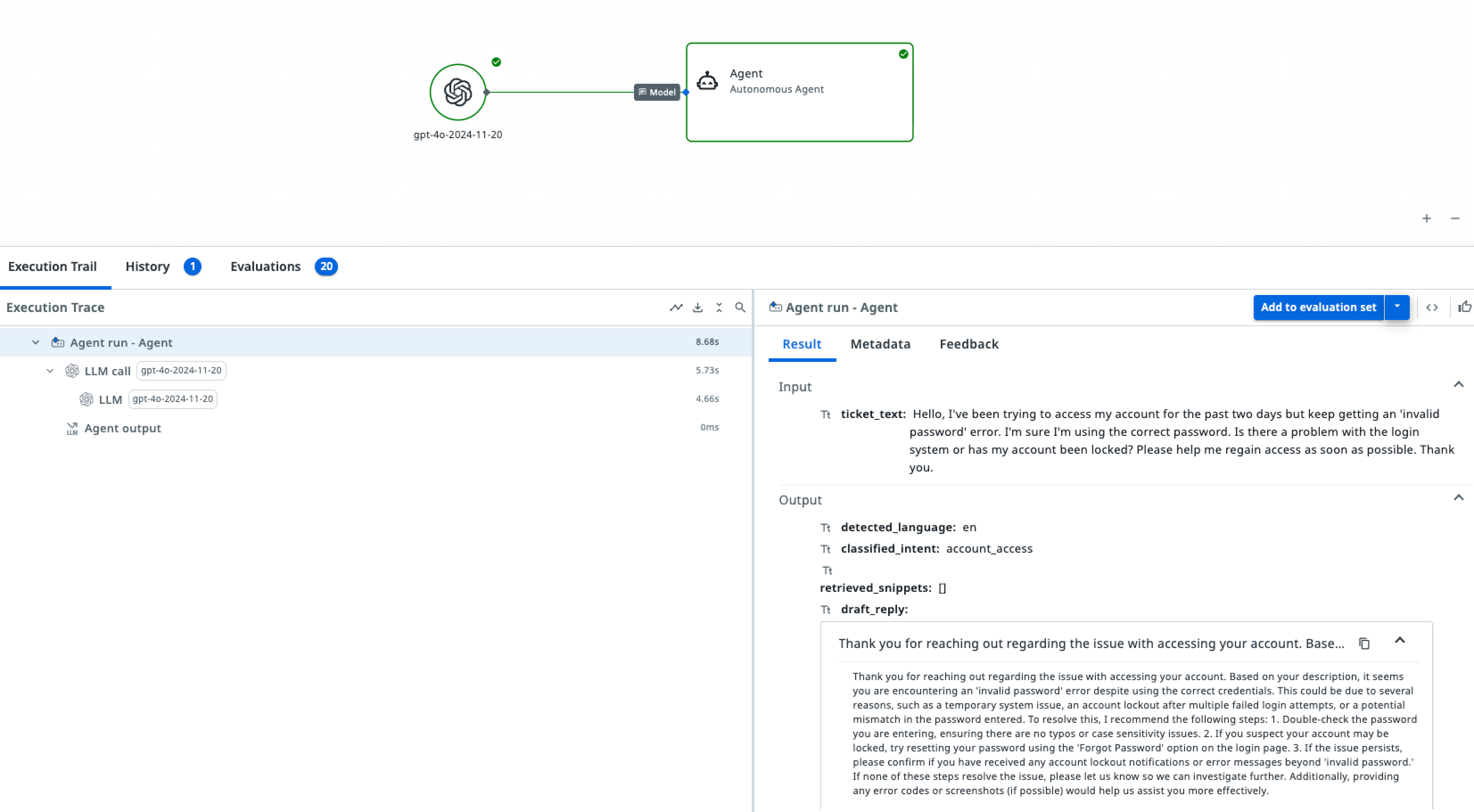Download the execution trace
Screen dimensions: 1474x812
(697, 308)
